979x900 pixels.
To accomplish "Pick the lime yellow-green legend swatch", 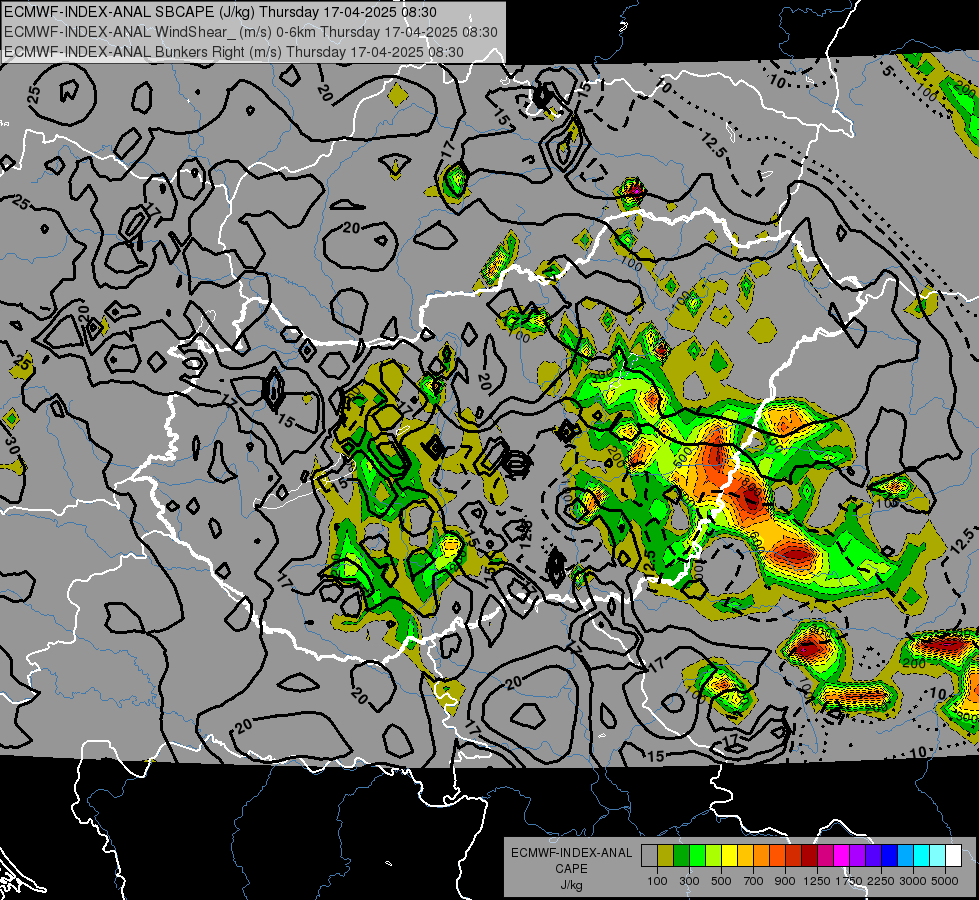I will pyautogui.click(x=713, y=855).
